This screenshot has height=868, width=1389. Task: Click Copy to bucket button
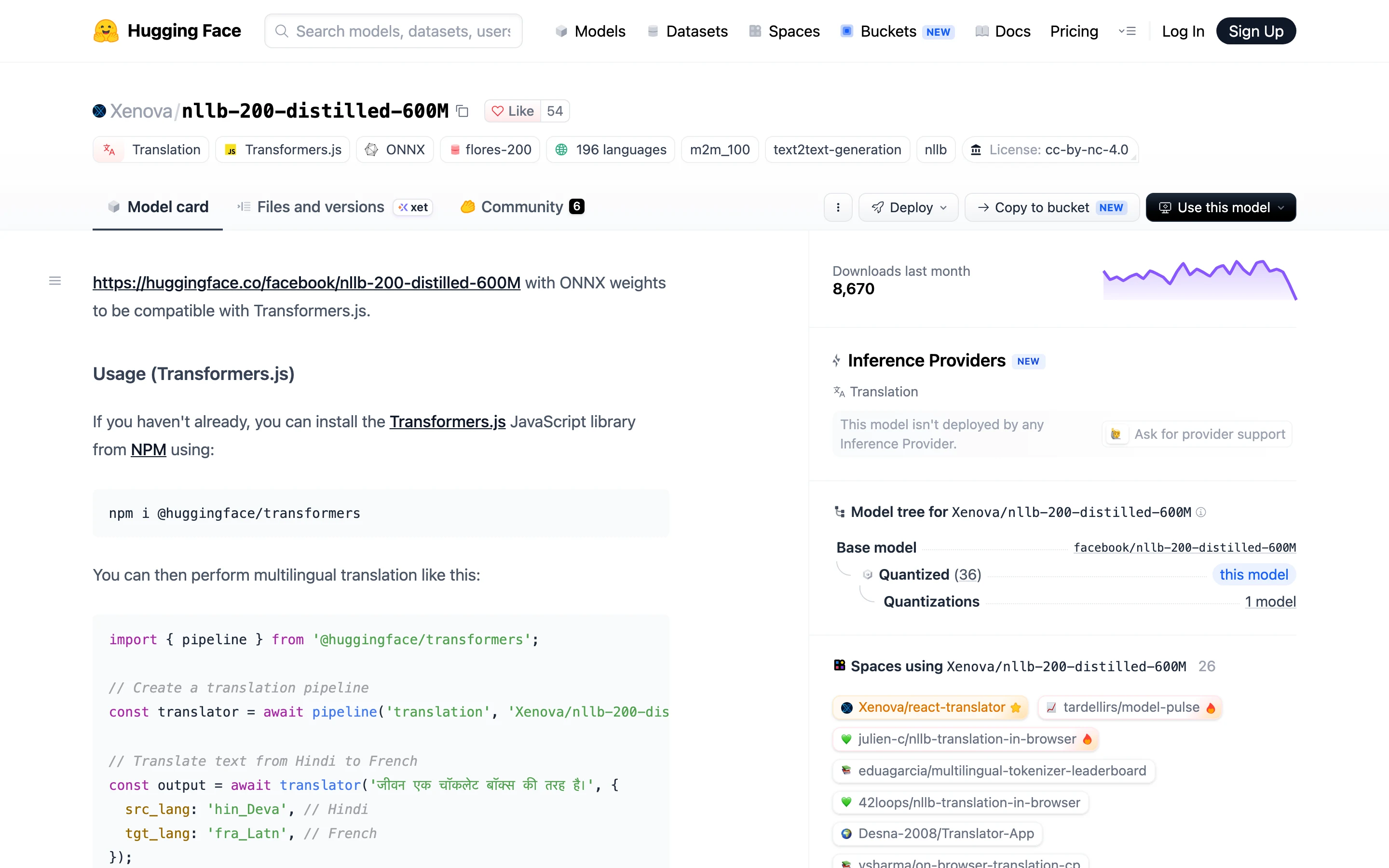tap(1052, 207)
